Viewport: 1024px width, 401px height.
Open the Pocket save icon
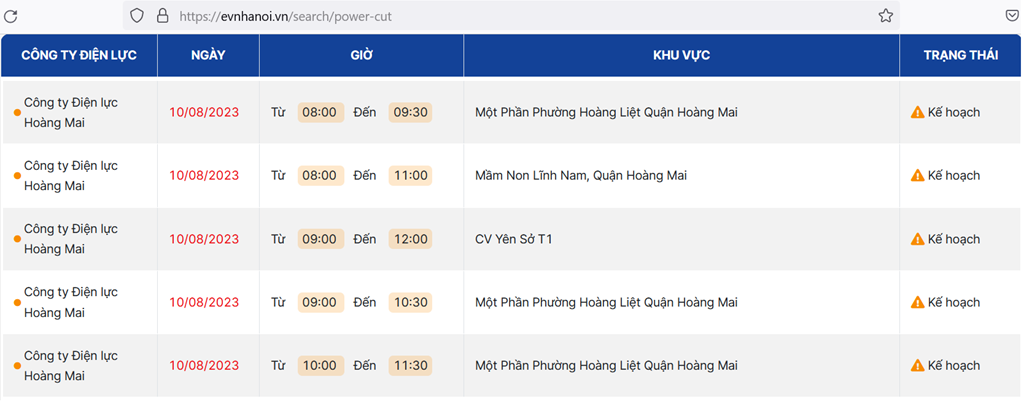(1011, 16)
